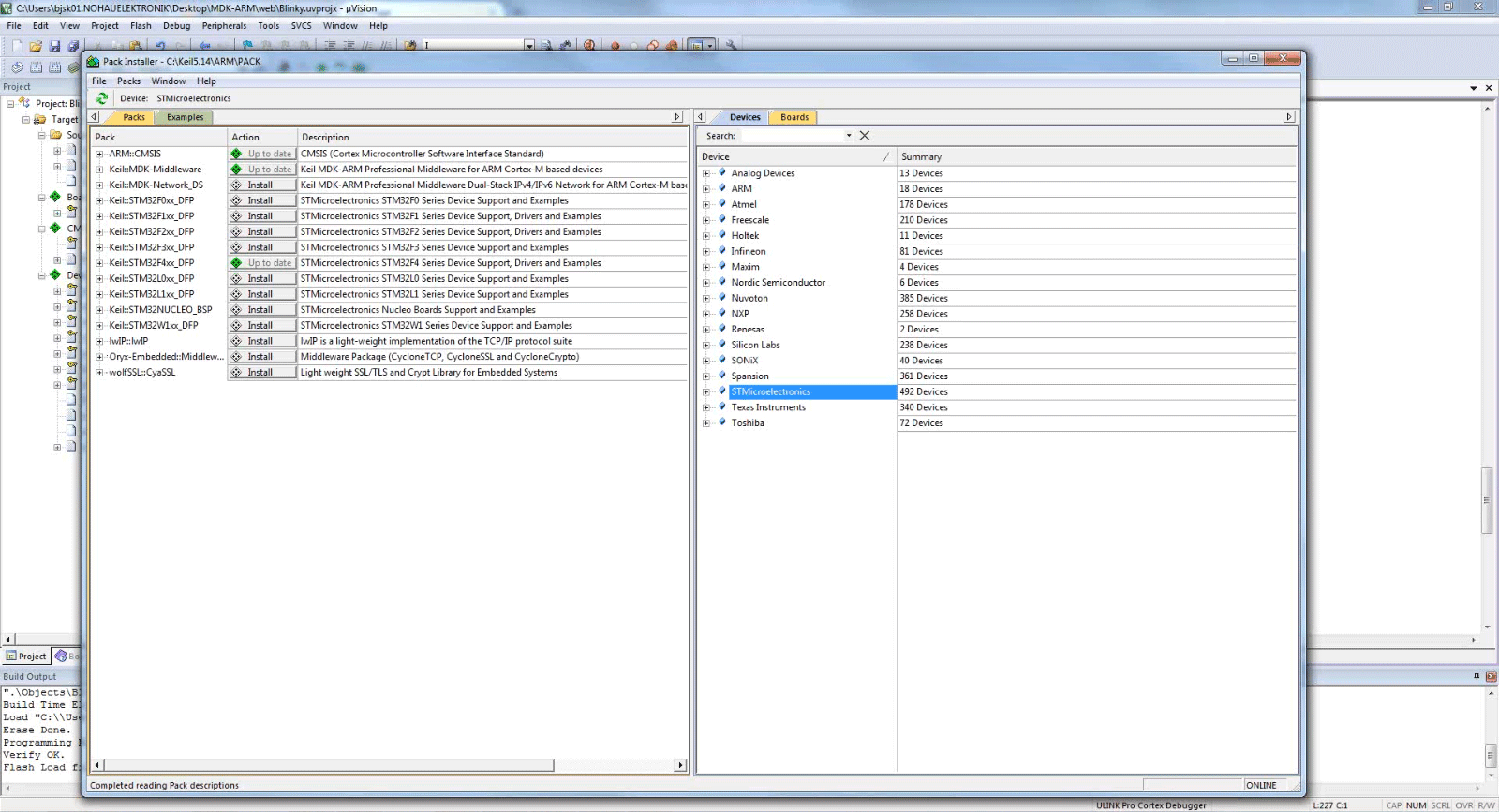Screen dimensions: 1499x812
Task: Click the Rebuild icon in µVision build toolbar
Action: [55, 67]
